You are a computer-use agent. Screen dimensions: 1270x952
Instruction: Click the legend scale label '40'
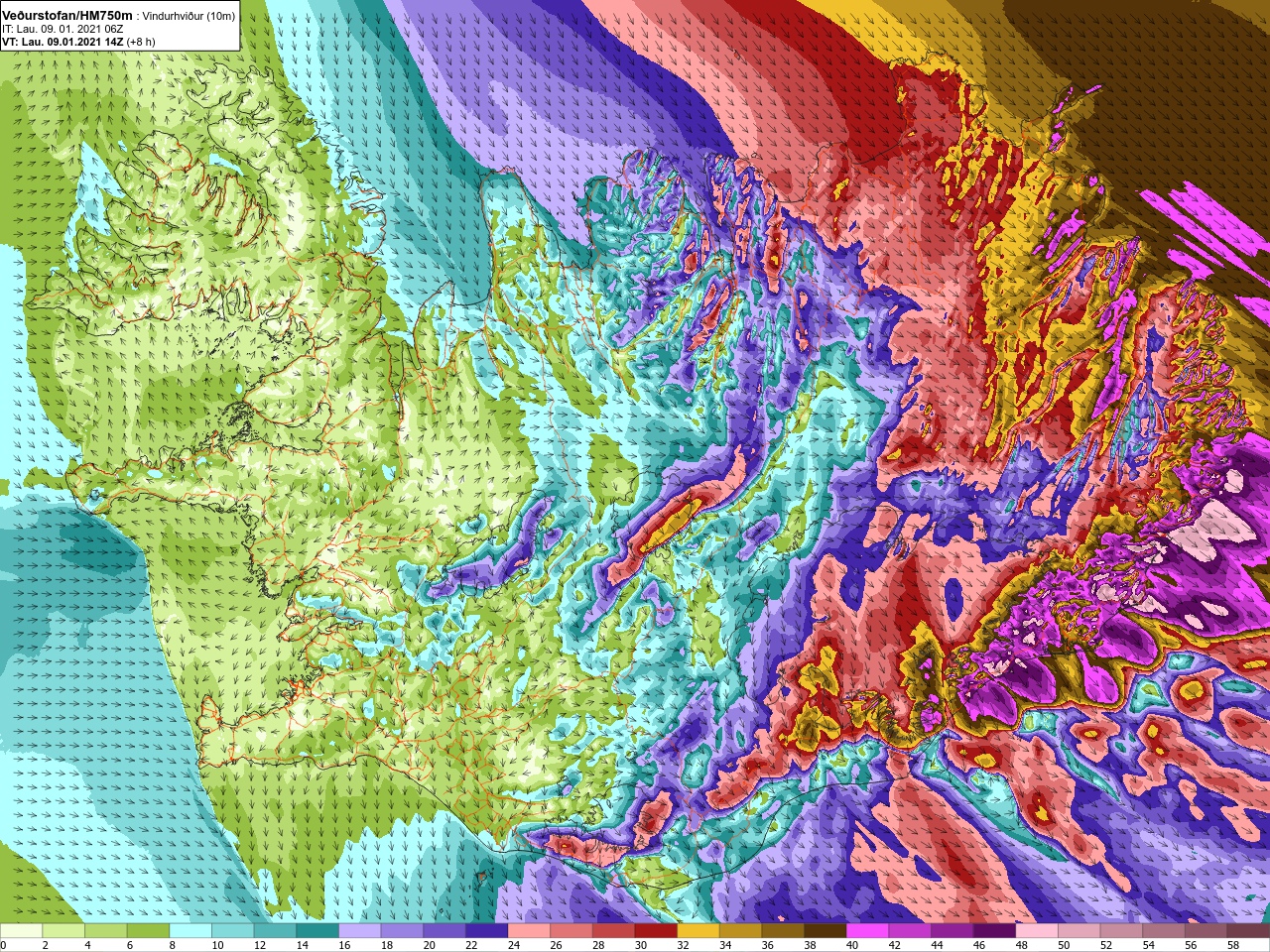click(852, 946)
